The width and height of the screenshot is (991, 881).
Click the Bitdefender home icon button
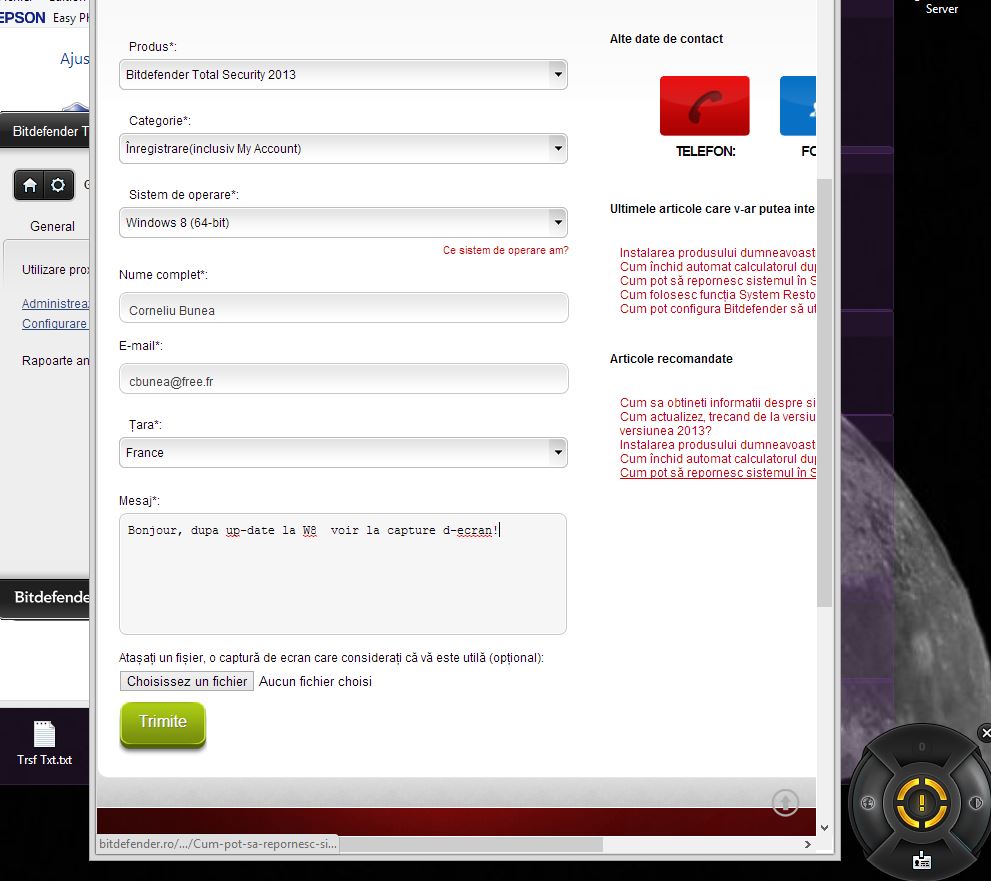30,185
